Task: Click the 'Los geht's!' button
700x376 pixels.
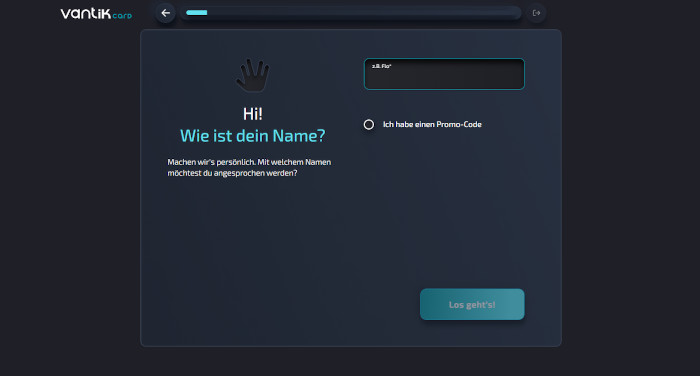Action: click(472, 304)
